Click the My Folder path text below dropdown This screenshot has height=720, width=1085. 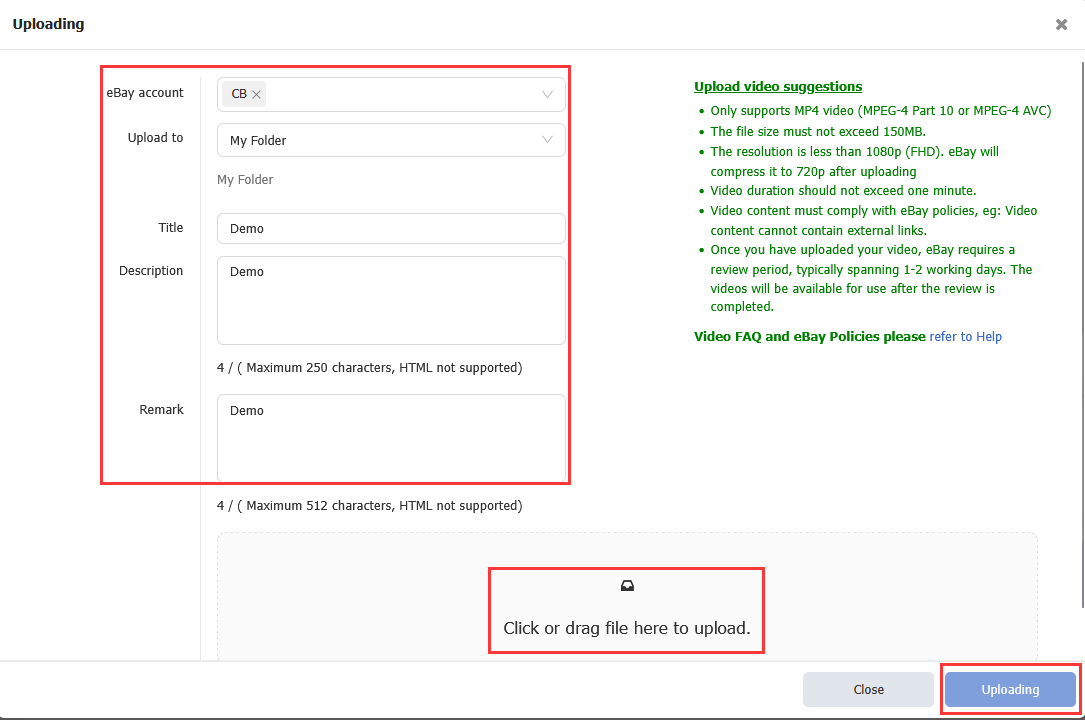point(245,180)
